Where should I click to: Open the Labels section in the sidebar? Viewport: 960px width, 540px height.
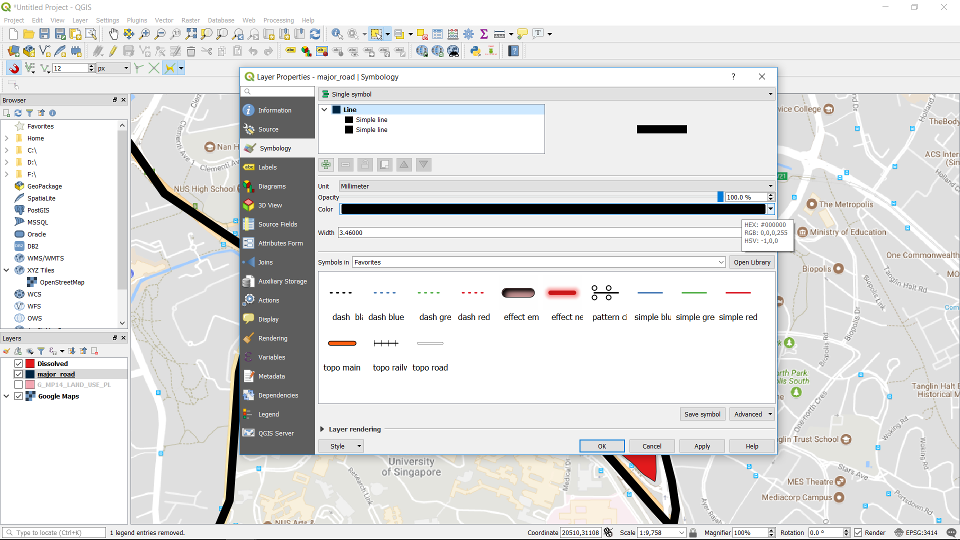click(x=267, y=167)
